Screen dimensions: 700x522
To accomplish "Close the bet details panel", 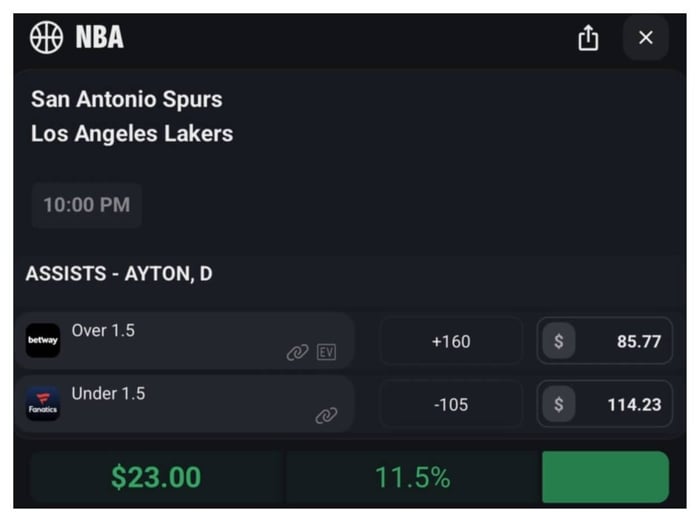I will click(x=646, y=38).
